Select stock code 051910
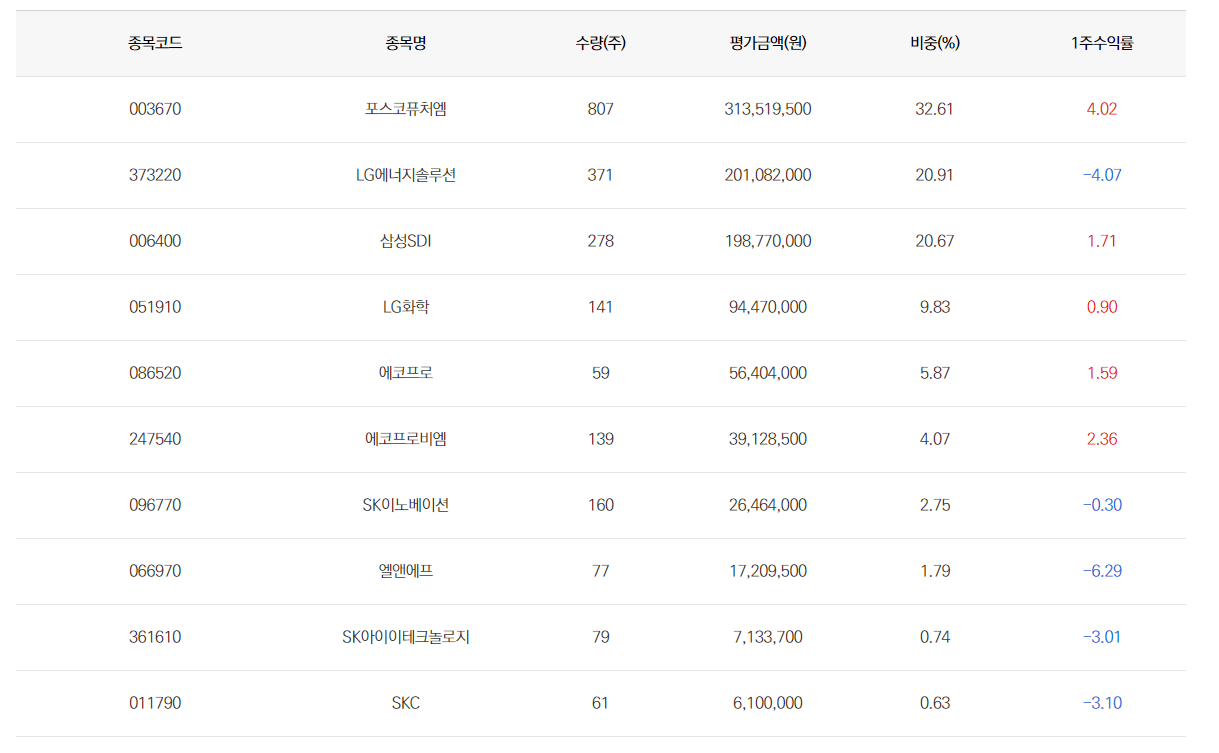Screen dimensions: 1219x753 (155, 307)
